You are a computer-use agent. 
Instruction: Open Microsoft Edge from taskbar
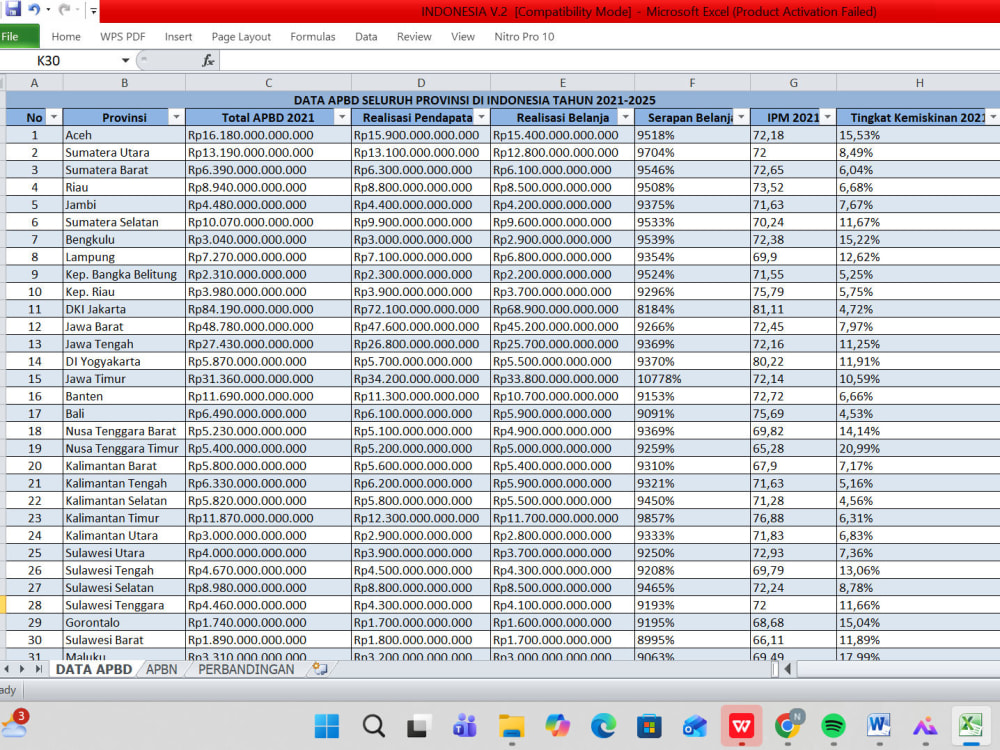(603, 726)
